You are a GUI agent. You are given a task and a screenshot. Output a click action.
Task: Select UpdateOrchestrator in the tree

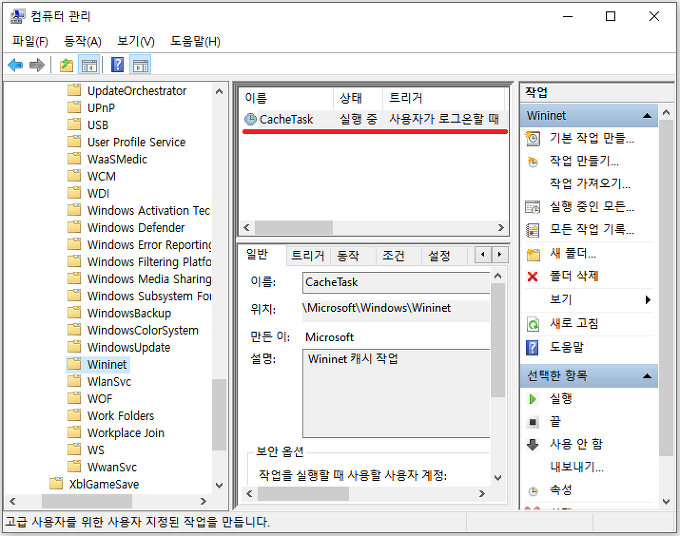tap(137, 91)
